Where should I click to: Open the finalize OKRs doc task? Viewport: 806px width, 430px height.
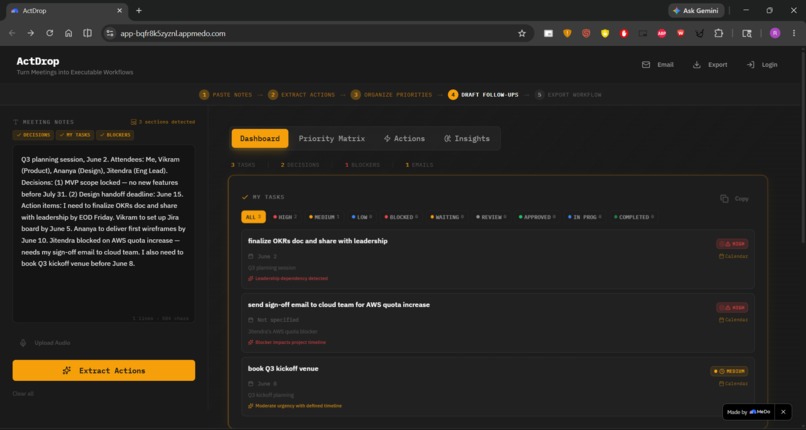498,259
